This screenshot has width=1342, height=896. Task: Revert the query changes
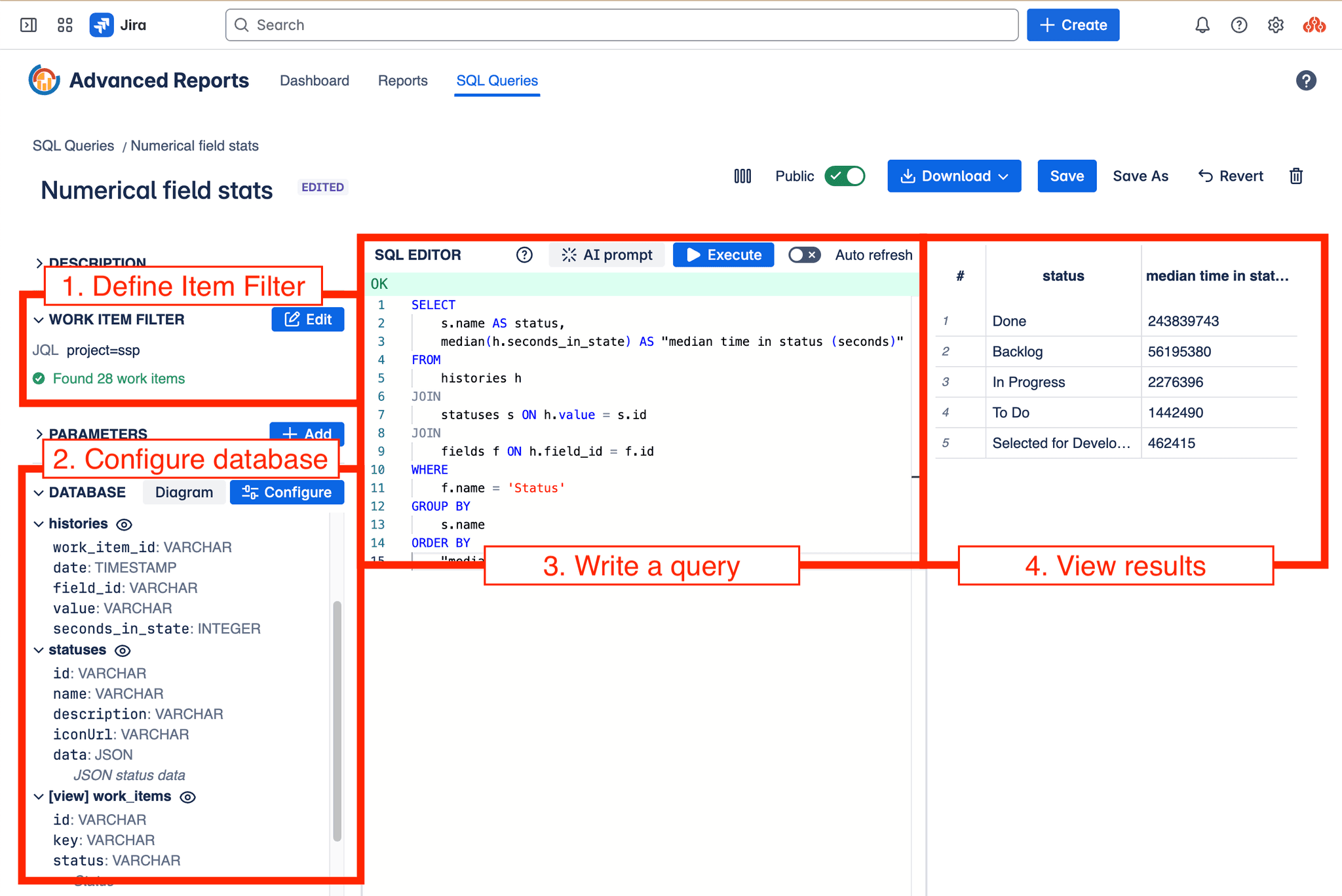1230,176
